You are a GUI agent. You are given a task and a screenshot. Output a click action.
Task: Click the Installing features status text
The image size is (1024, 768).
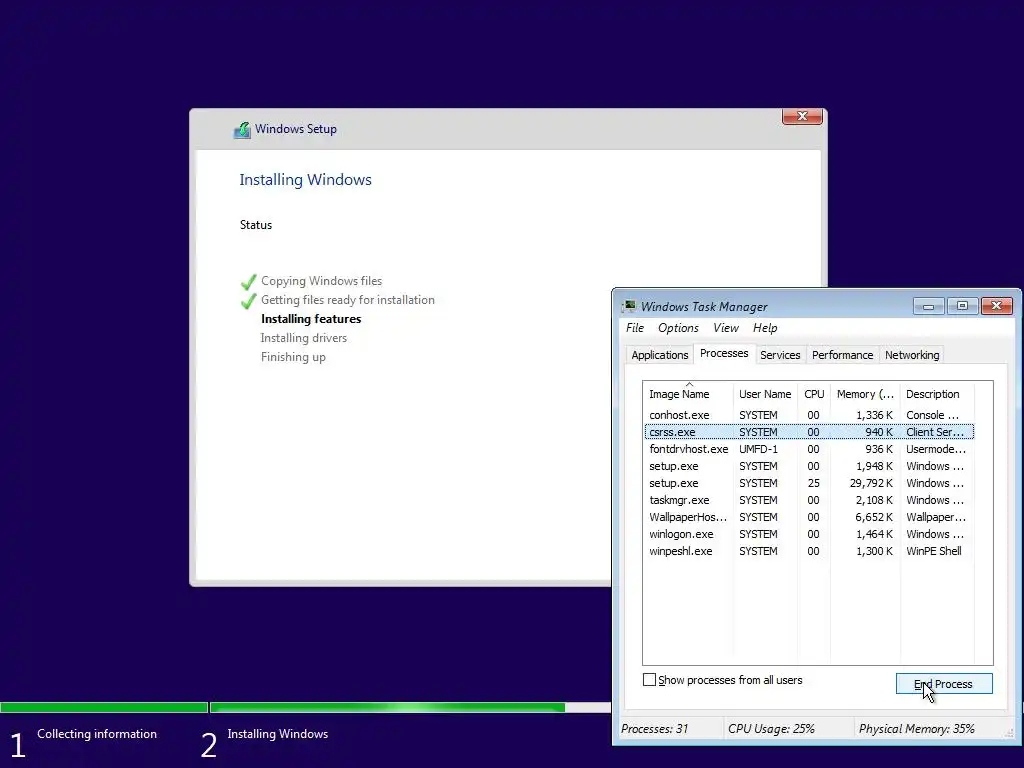pyautogui.click(x=311, y=319)
